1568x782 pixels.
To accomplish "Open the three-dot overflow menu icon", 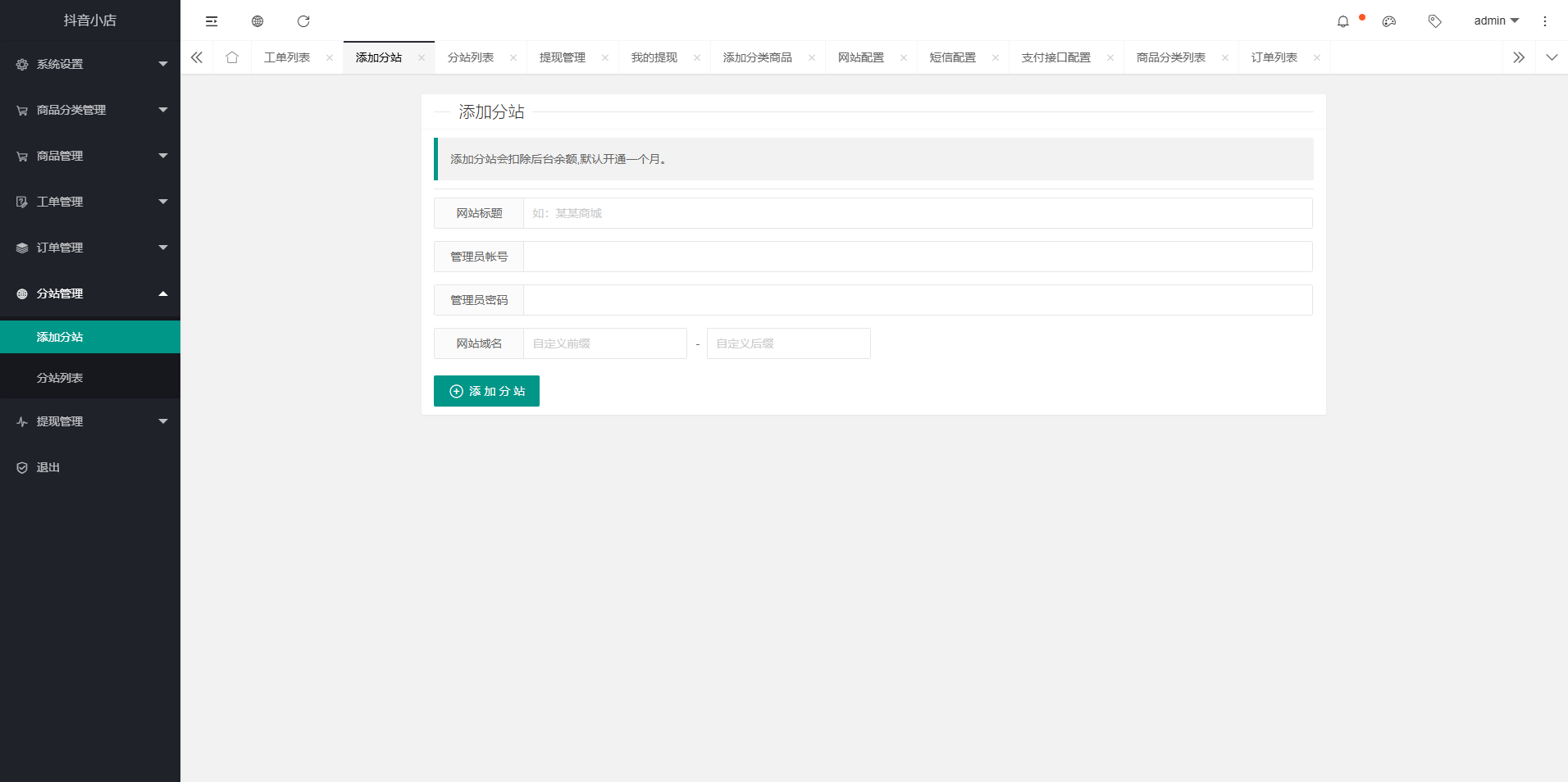I will pos(1545,20).
